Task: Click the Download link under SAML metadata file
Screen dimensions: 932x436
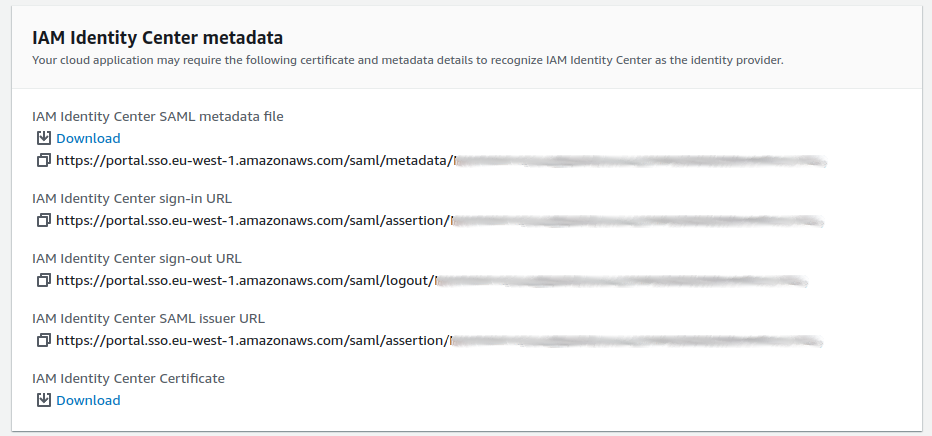Action: coord(88,138)
